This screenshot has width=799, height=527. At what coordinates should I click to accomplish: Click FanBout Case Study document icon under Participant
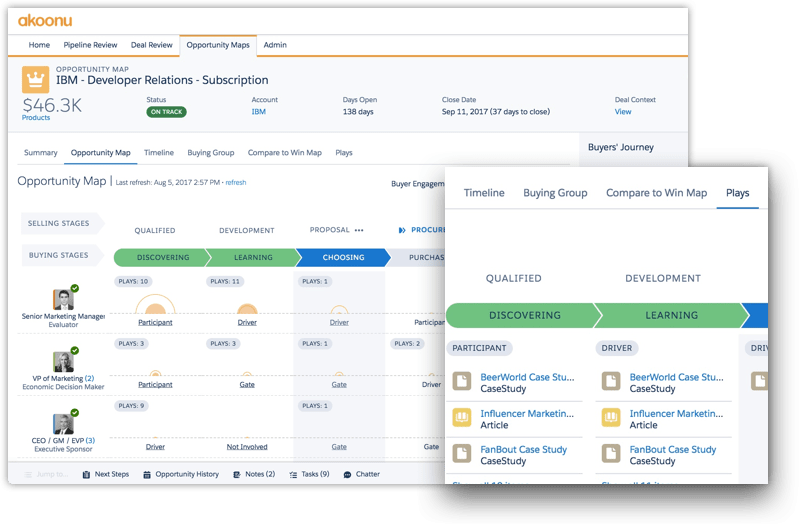coord(462,453)
